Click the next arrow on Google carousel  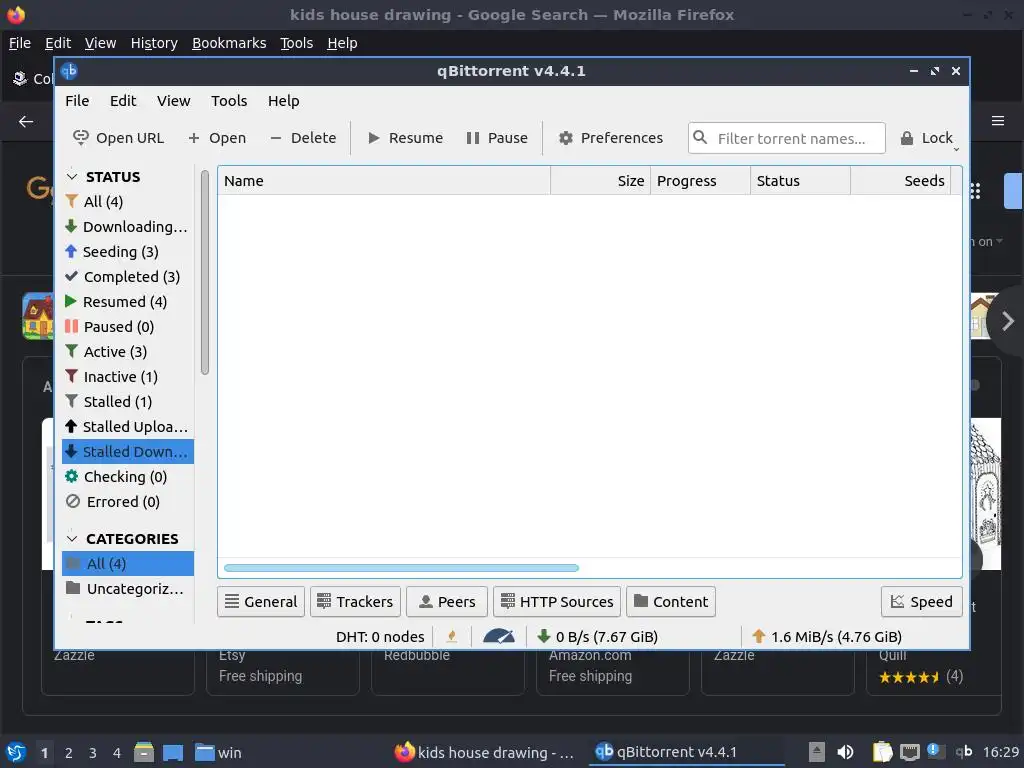1007,321
